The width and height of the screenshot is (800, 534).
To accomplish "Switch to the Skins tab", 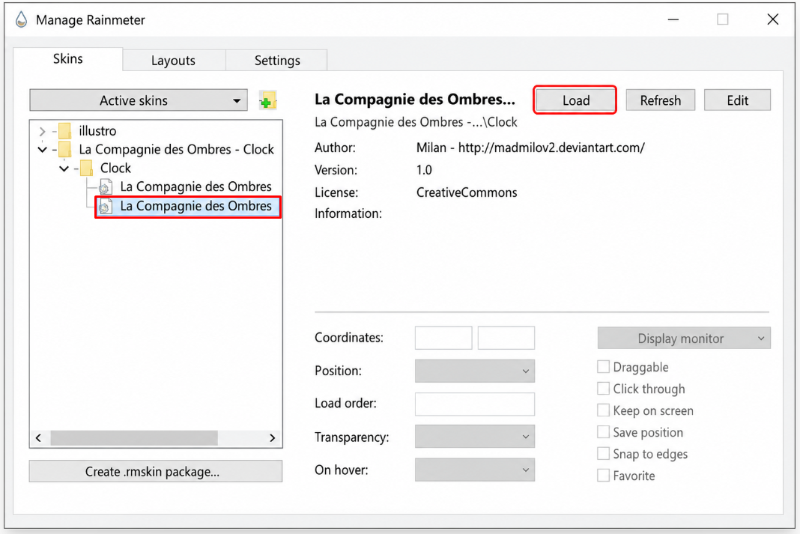I will pos(68,59).
